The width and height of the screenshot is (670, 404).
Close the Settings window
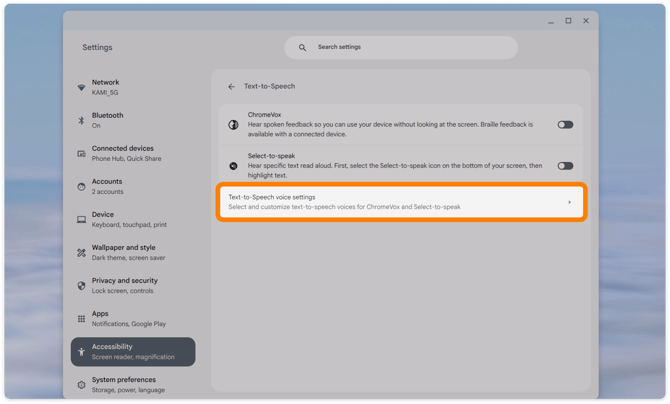click(586, 21)
